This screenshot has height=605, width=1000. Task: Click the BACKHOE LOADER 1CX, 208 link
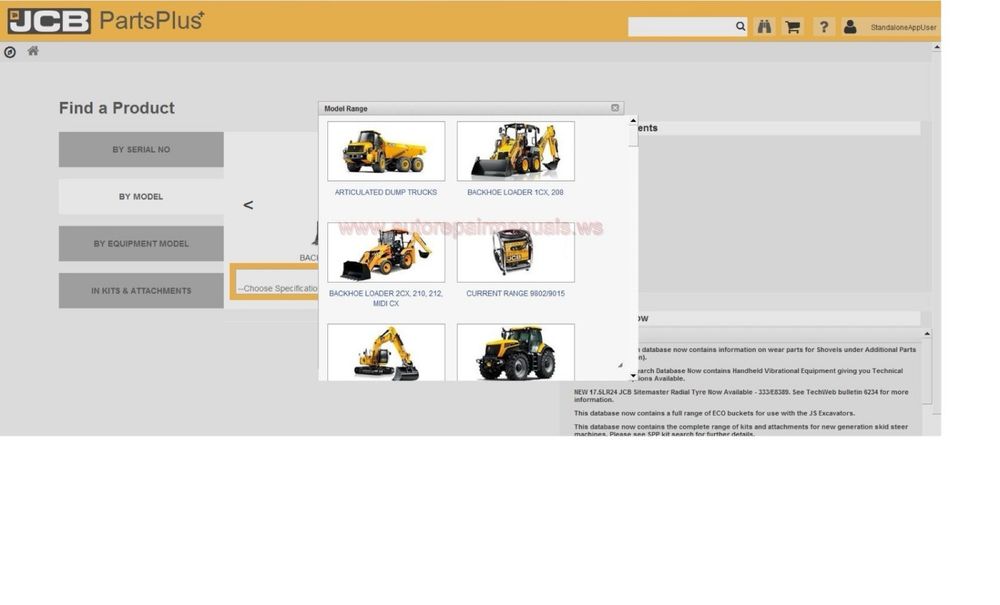[515, 192]
